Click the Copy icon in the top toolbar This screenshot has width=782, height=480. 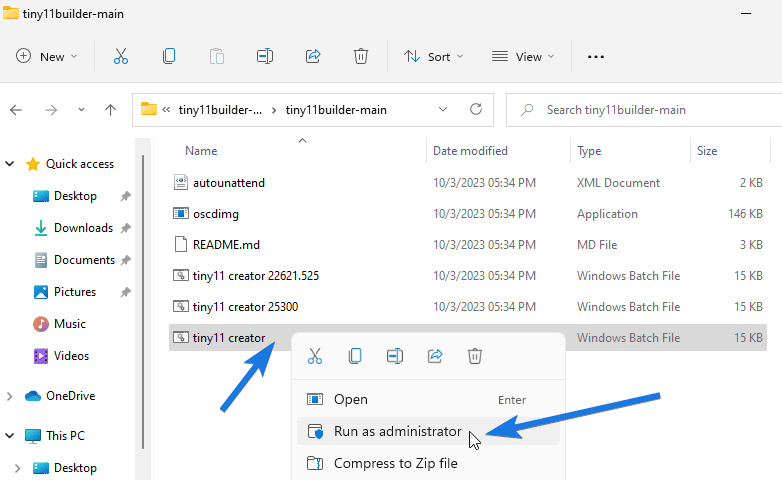169,56
